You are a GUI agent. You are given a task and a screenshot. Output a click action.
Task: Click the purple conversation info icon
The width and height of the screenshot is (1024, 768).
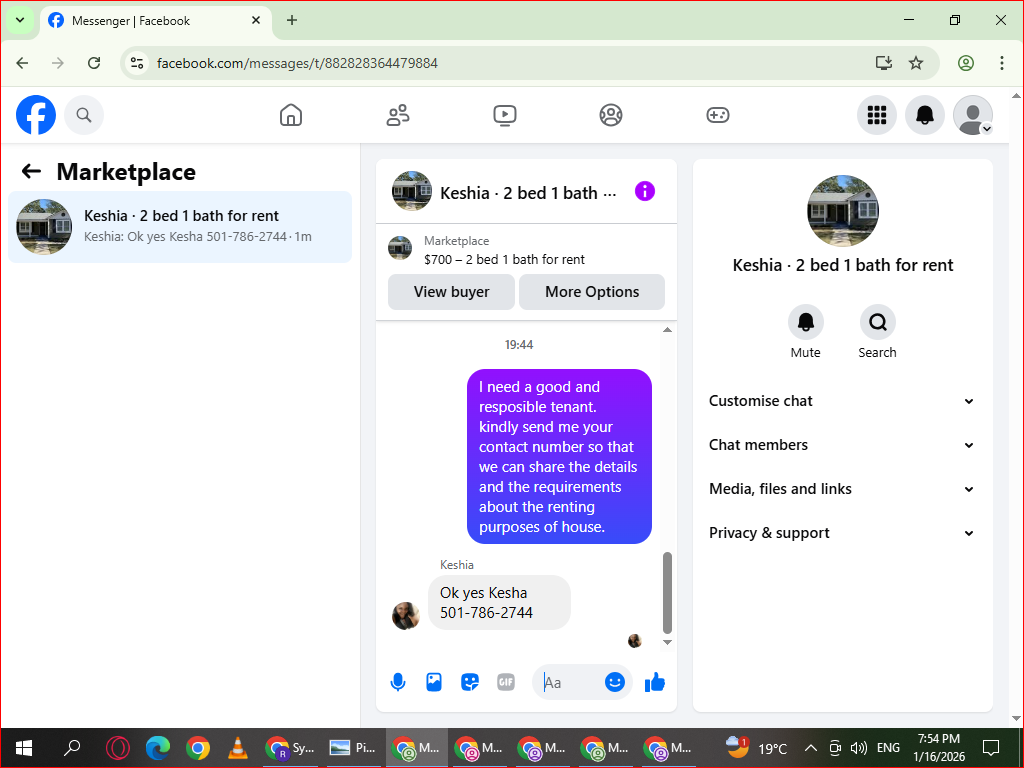click(x=645, y=191)
